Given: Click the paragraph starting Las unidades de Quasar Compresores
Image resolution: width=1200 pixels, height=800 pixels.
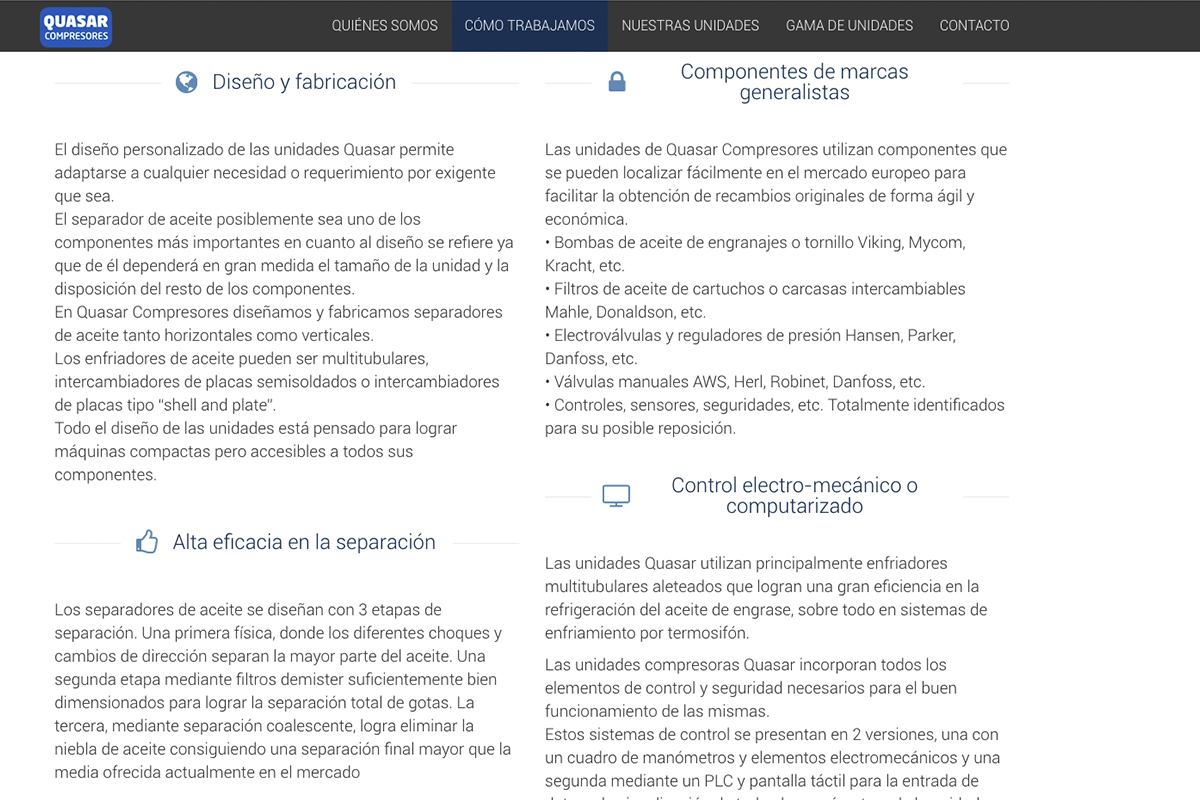Looking at the screenshot, I should tap(776, 184).
